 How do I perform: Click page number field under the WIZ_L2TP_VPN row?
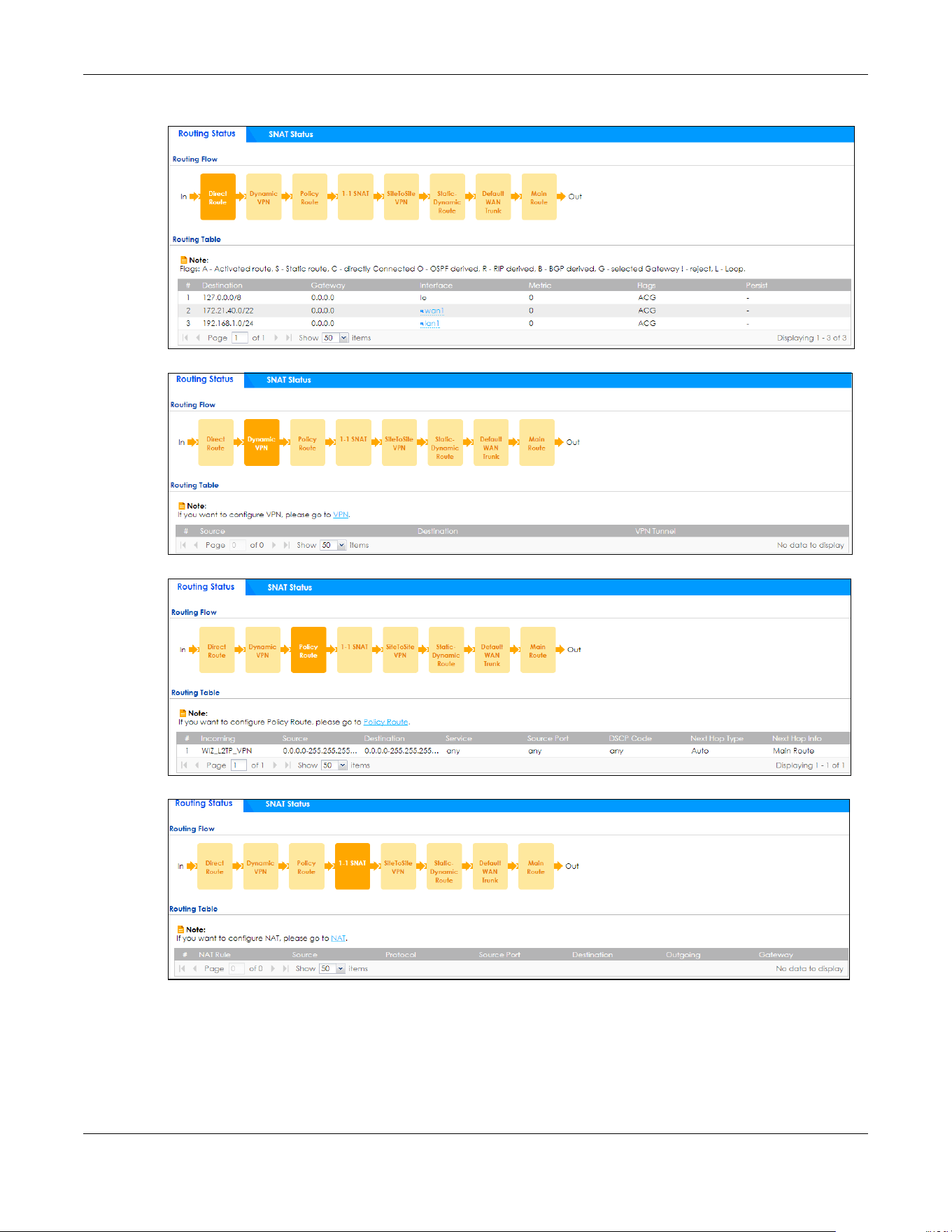[x=239, y=766]
